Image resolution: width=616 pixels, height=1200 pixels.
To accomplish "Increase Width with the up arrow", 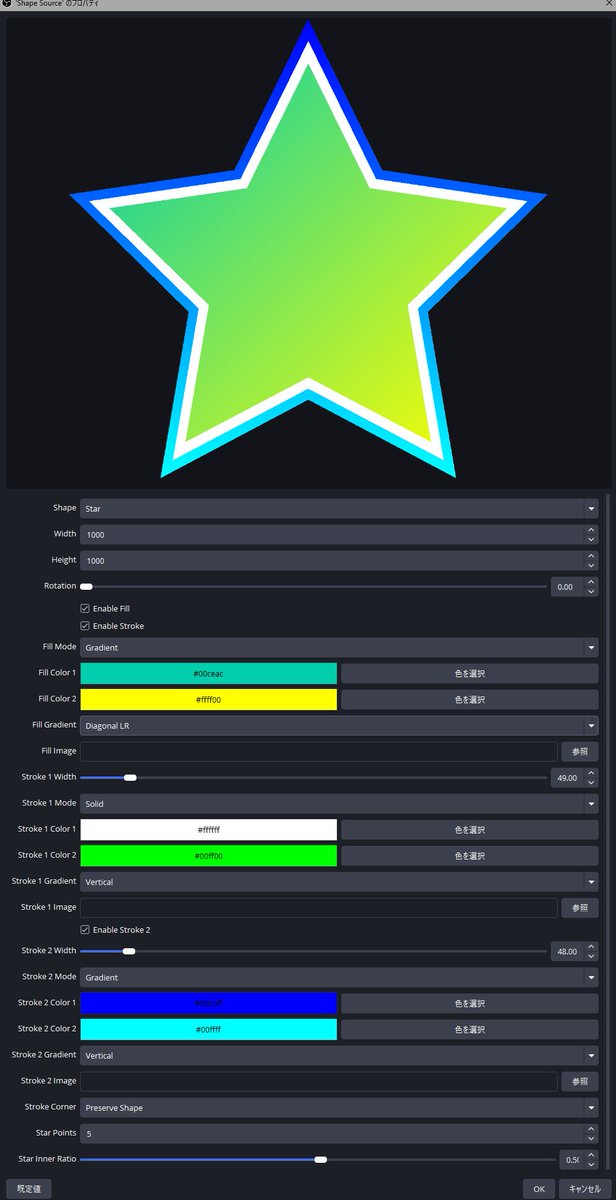I will 591,529.
